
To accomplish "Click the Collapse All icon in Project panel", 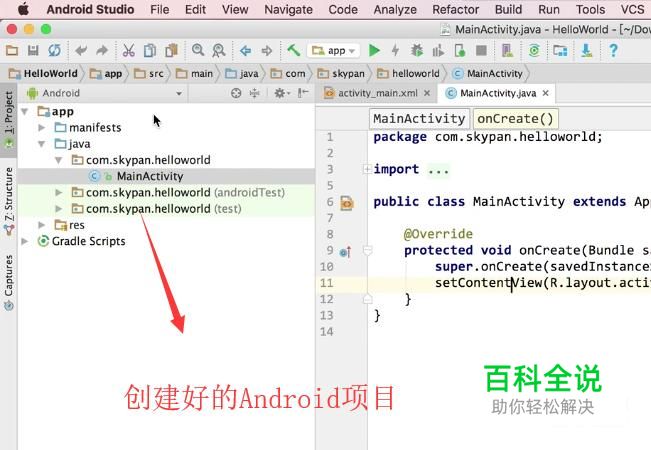I will click(254, 93).
